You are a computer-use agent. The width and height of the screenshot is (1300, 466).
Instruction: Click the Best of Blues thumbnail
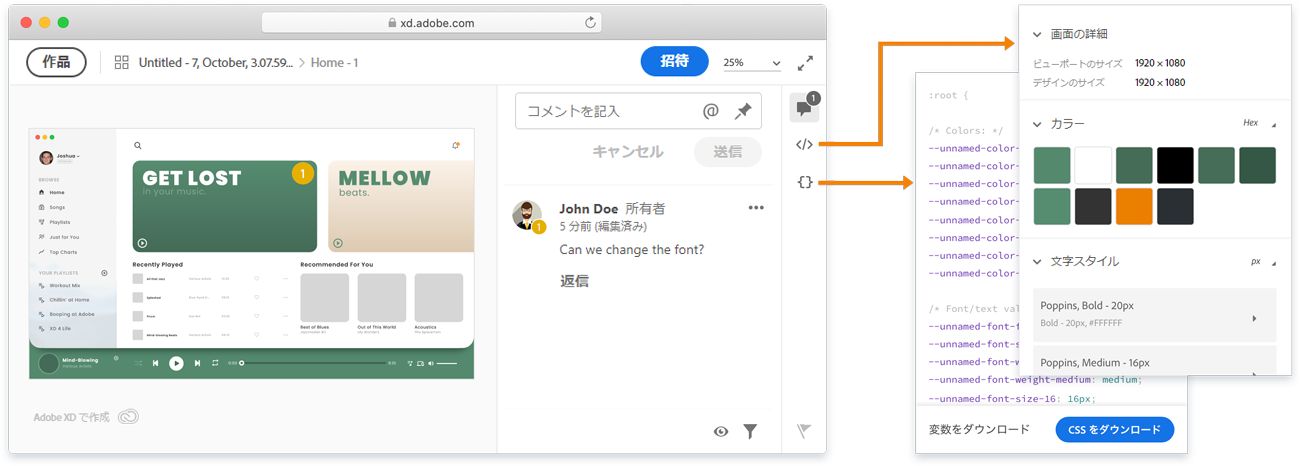324,297
